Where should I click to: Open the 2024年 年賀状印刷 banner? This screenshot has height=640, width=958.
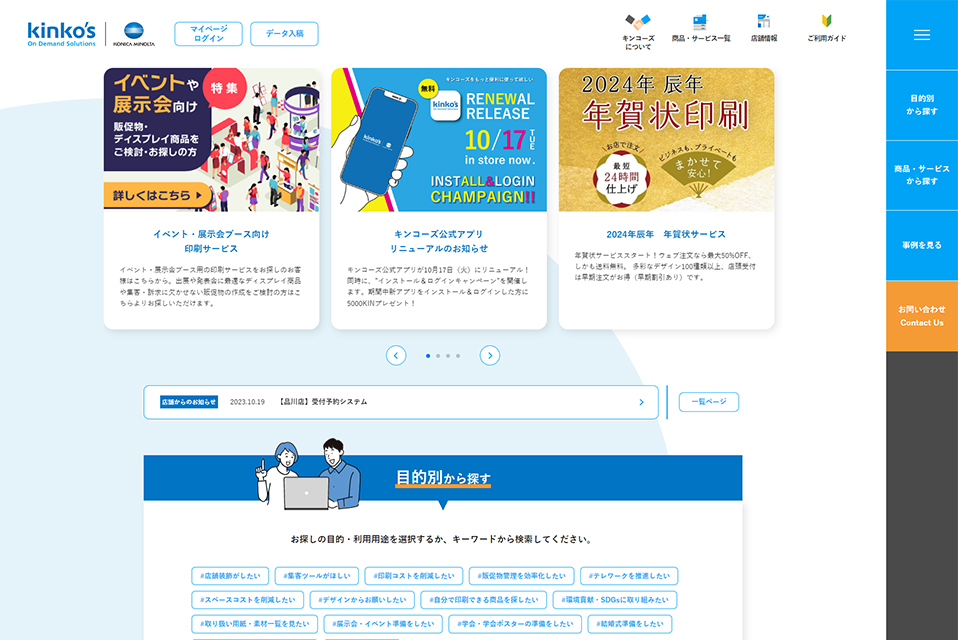tap(667, 140)
